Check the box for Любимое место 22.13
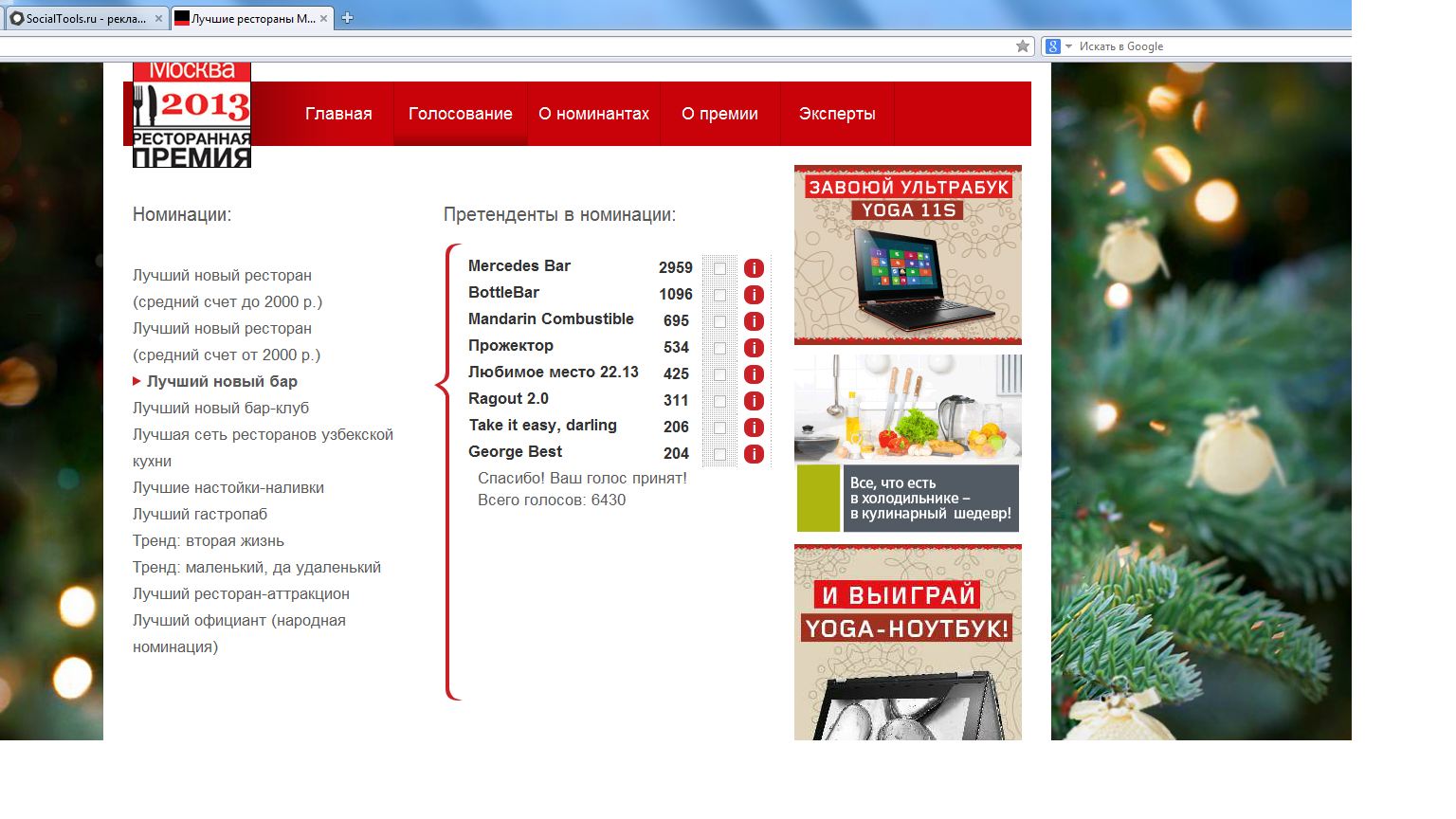Image resolution: width=1456 pixels, height=819 pixels. tap(719, 374)
